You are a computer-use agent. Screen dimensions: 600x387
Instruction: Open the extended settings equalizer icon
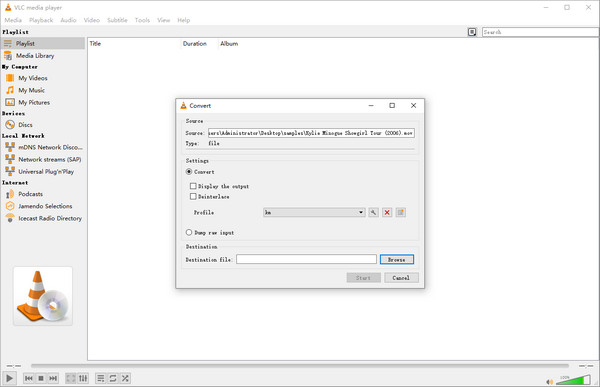[x=83, y=378]
